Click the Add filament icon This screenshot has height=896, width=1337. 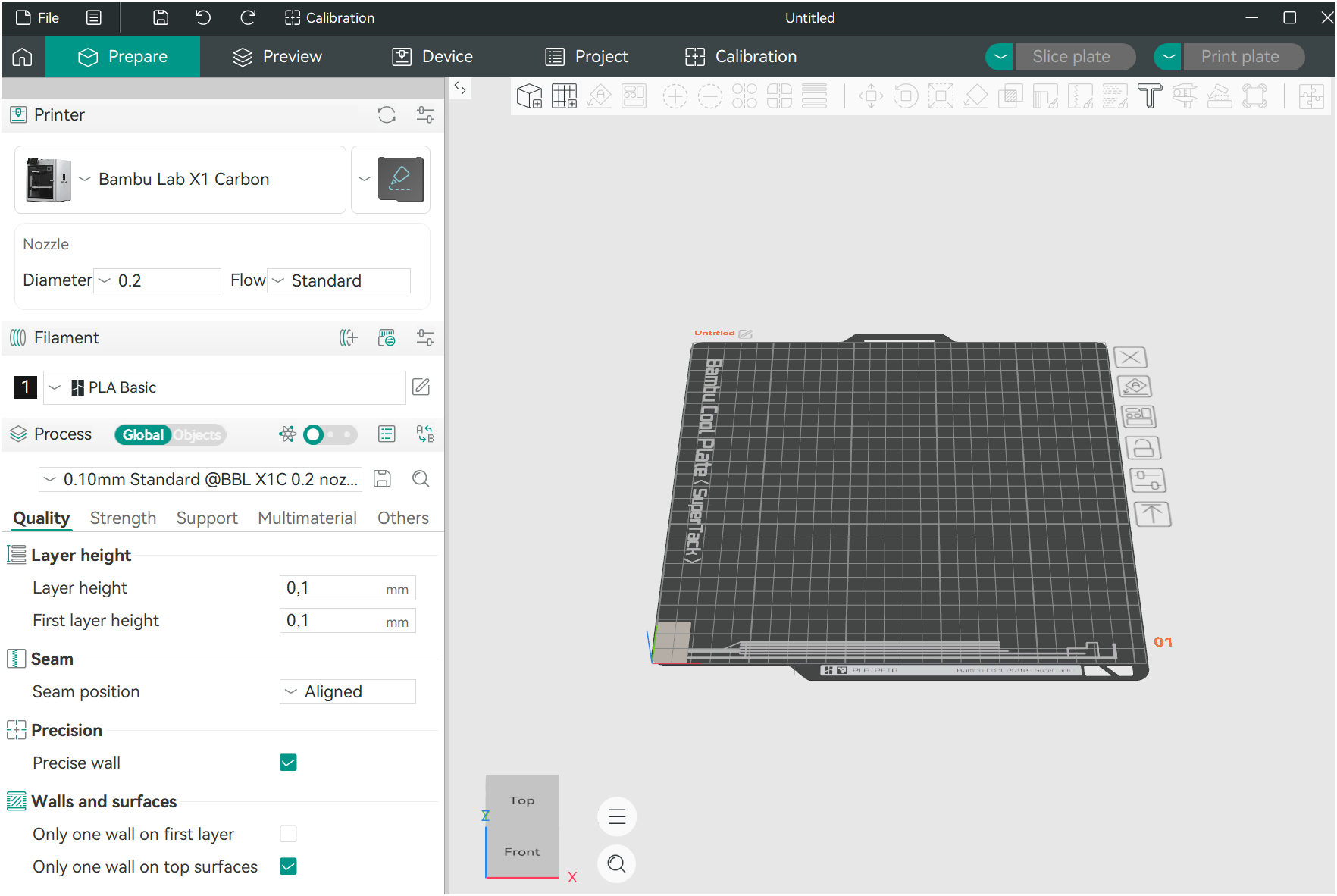click(348, 337)
